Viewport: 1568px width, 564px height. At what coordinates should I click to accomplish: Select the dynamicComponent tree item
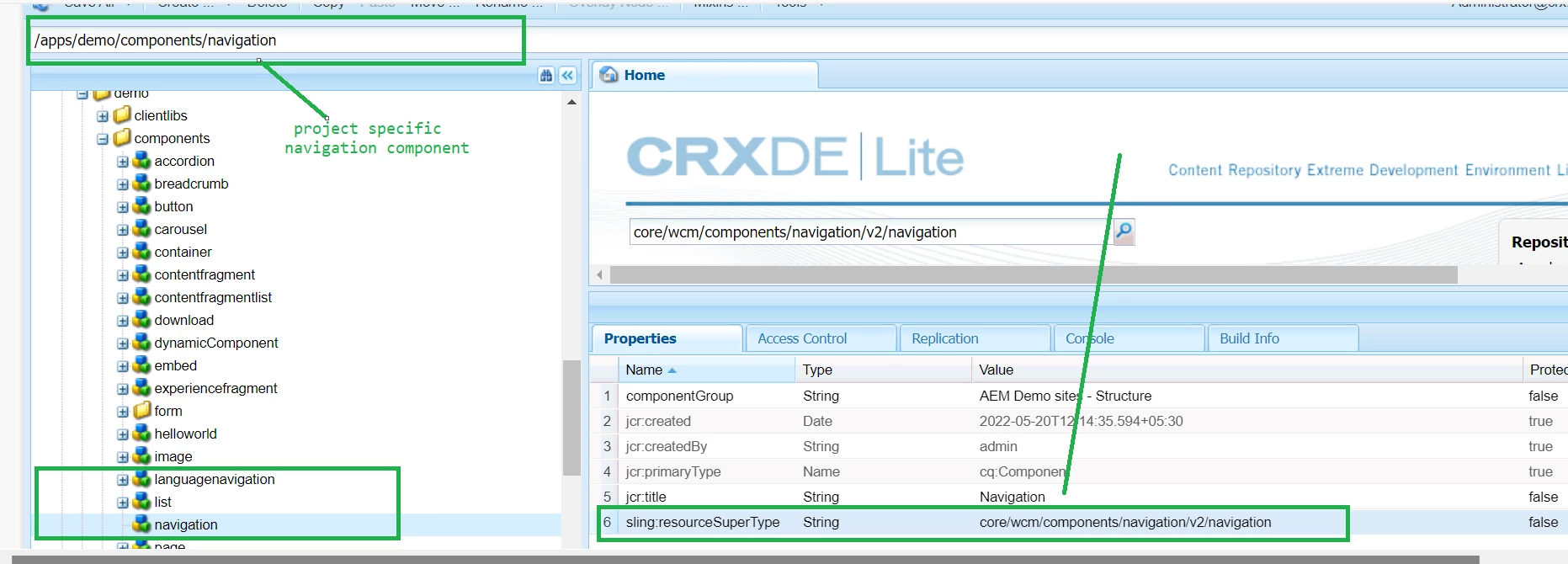tap(216, 343)
